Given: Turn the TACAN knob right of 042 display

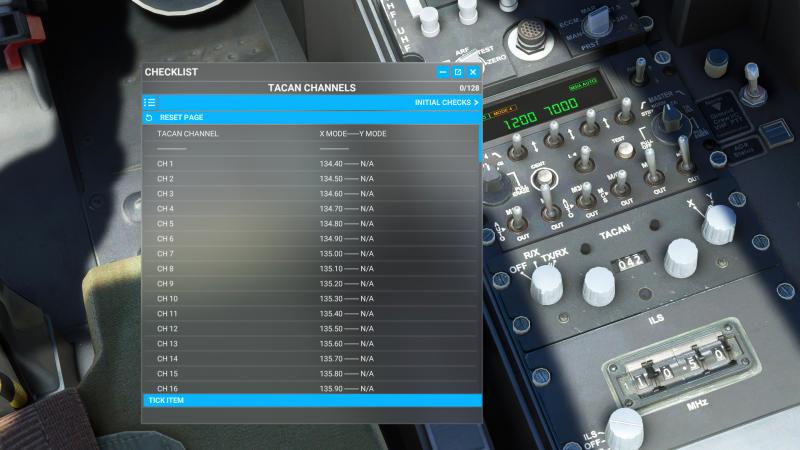Looking at the screenshot, I should [681, 259].
